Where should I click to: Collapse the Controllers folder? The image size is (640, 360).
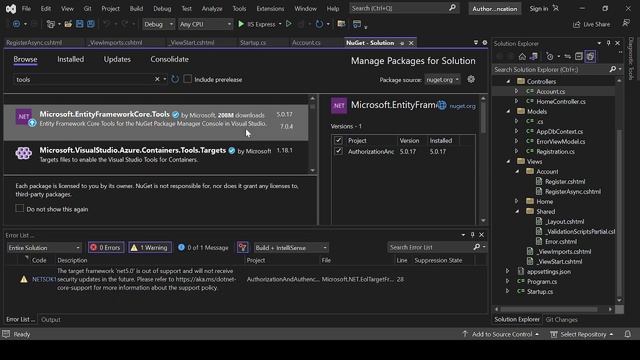pyautogui.click(x=509, y=82)
